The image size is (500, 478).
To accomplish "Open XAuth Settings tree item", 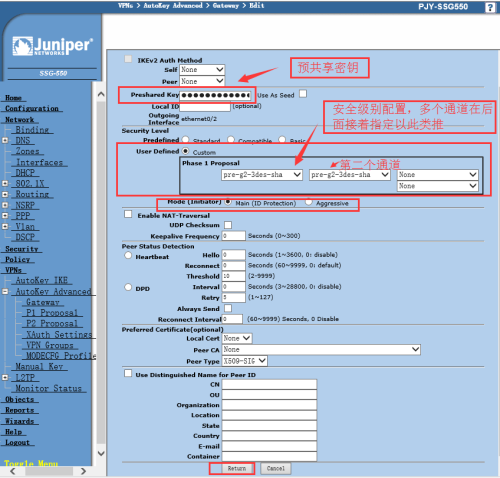I will click(x=59, y=334).
